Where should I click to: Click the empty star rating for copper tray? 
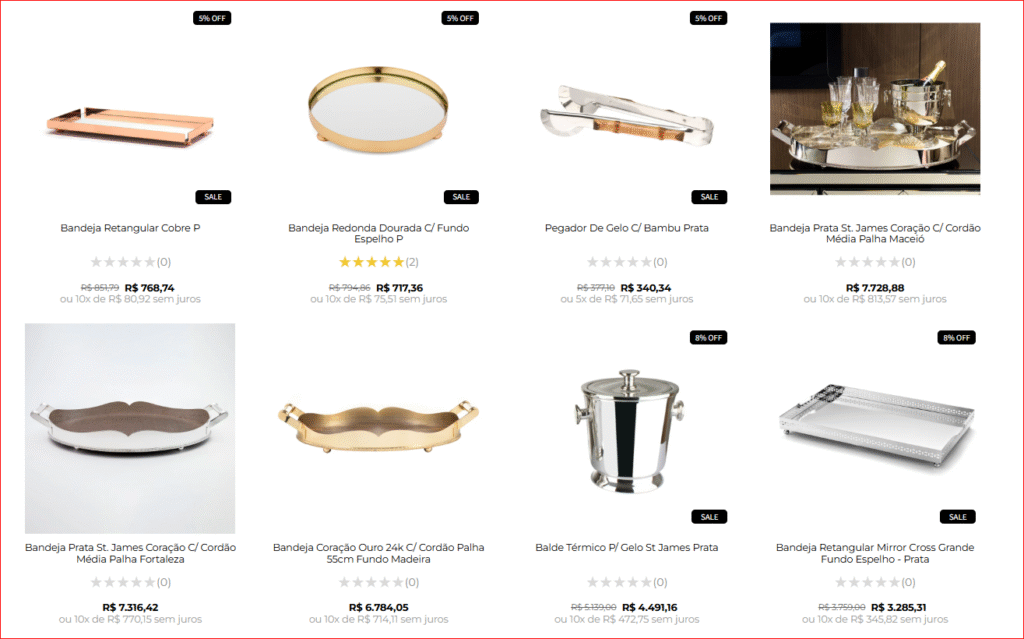coord(123,262)
